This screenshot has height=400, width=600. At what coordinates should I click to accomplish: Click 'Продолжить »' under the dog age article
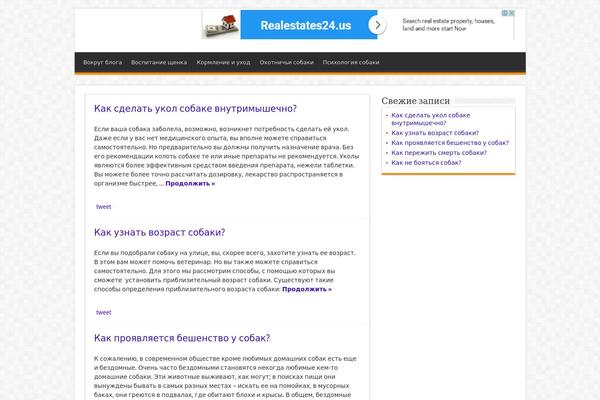pos(307,289)
